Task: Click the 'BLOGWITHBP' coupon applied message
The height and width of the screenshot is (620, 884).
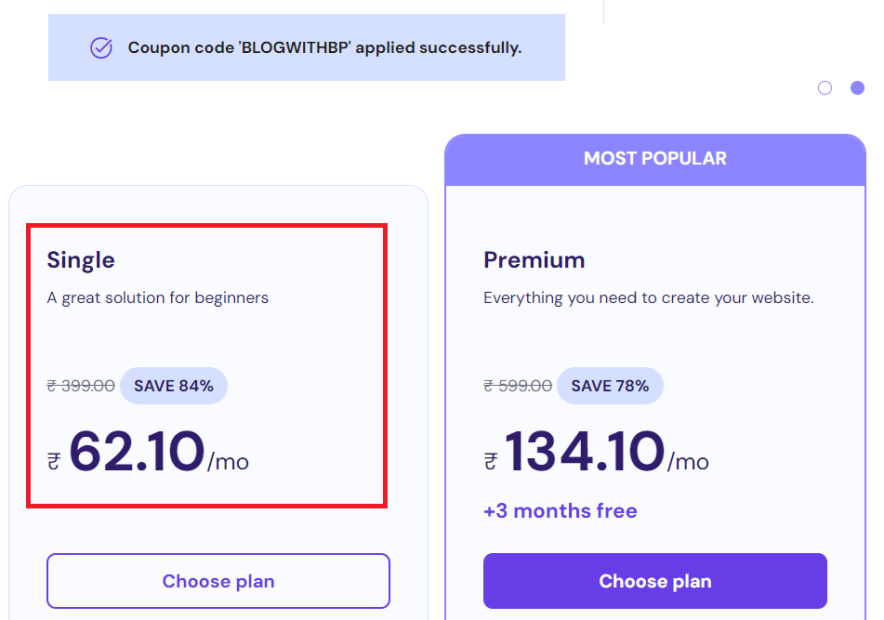Action: pyautogui.click(x=324, y=47)
